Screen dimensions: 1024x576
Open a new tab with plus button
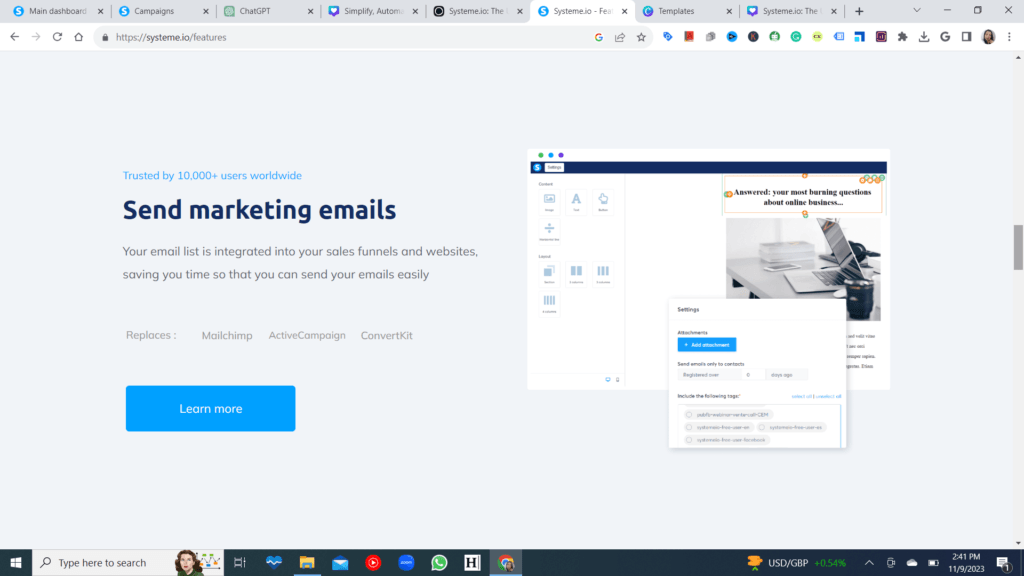[x=859, y=11]
